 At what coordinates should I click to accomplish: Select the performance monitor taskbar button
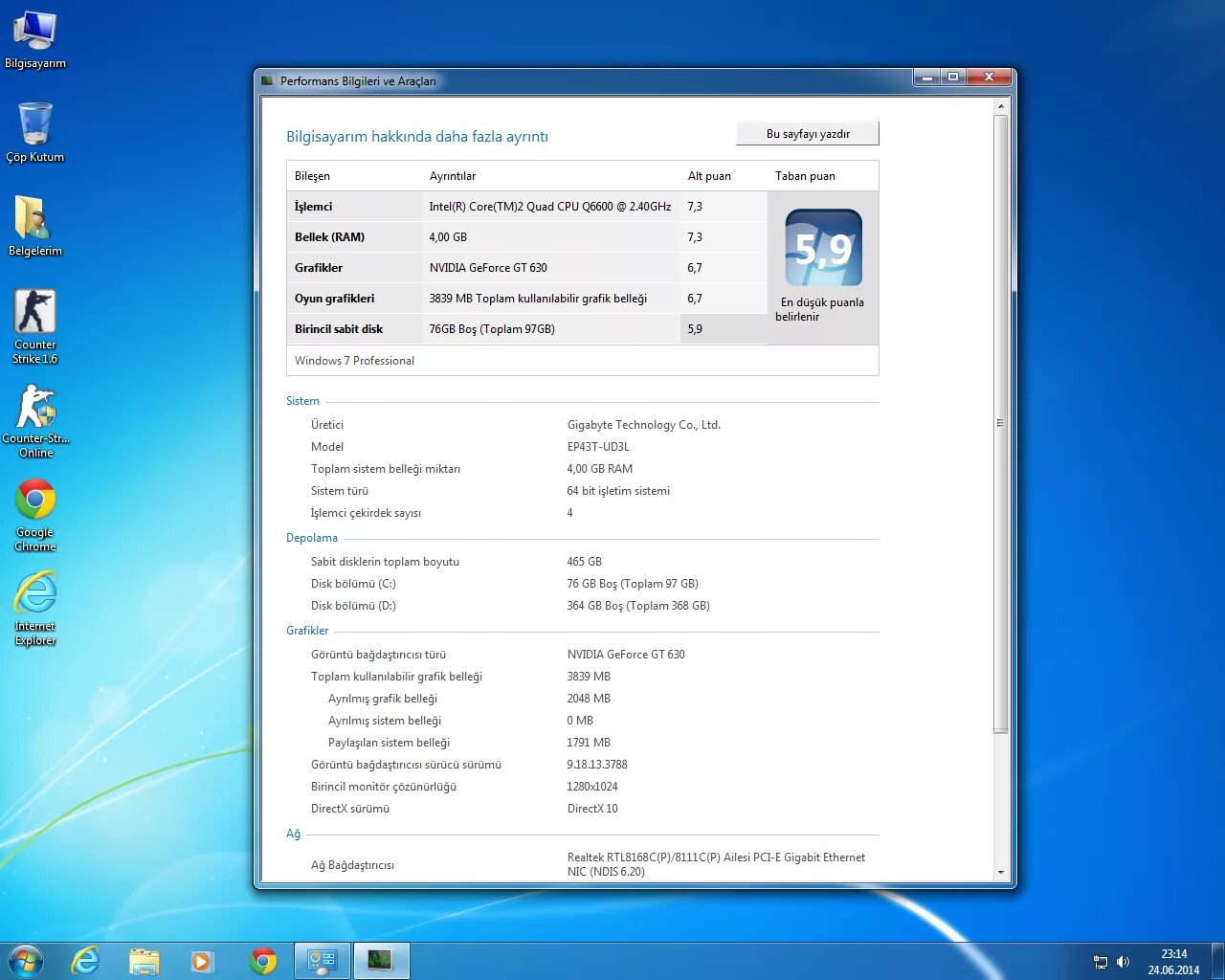[381, 961]
